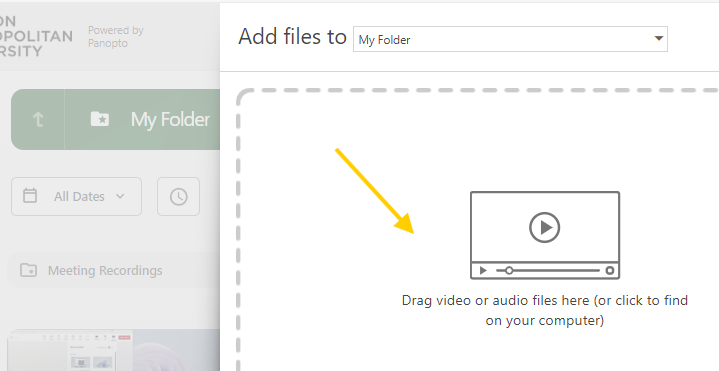Open My Folder in the green header
Viewport: 719px width, 371px height.
point(170,120)
